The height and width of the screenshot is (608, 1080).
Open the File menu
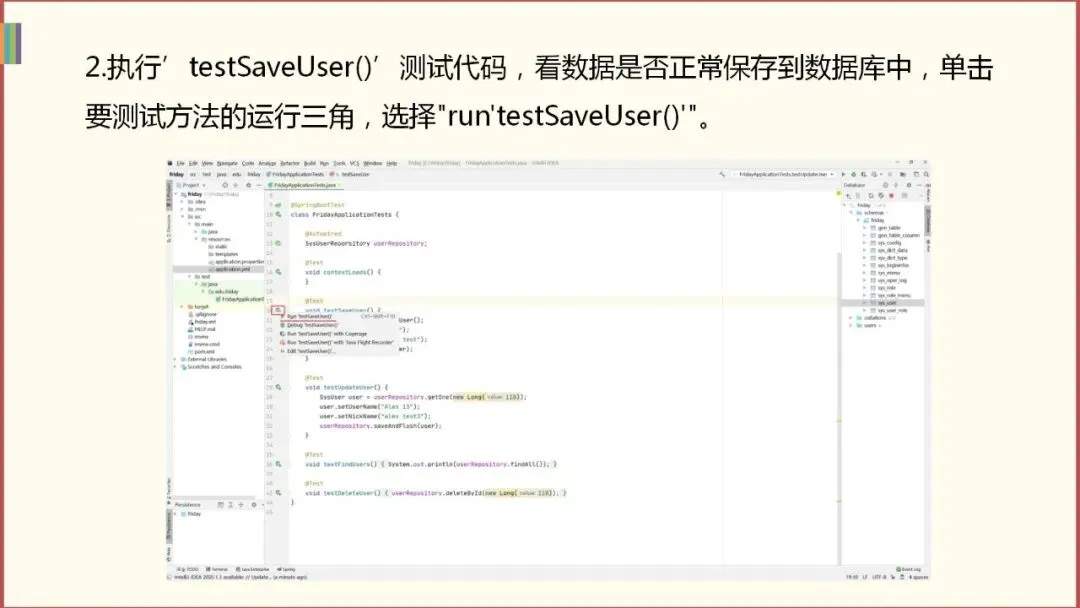click(x=180, y=163)
